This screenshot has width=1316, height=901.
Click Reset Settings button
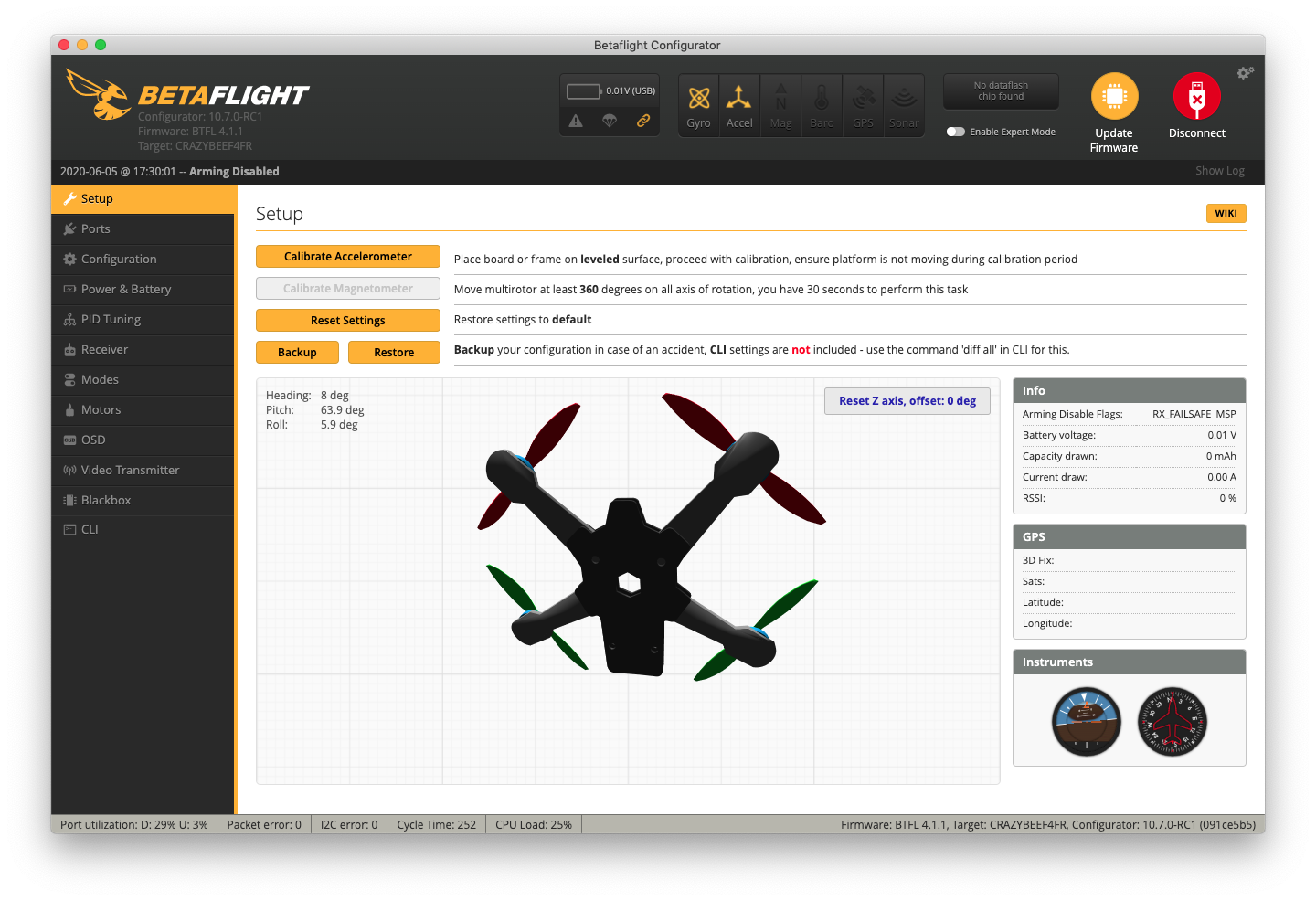point(348,321)
